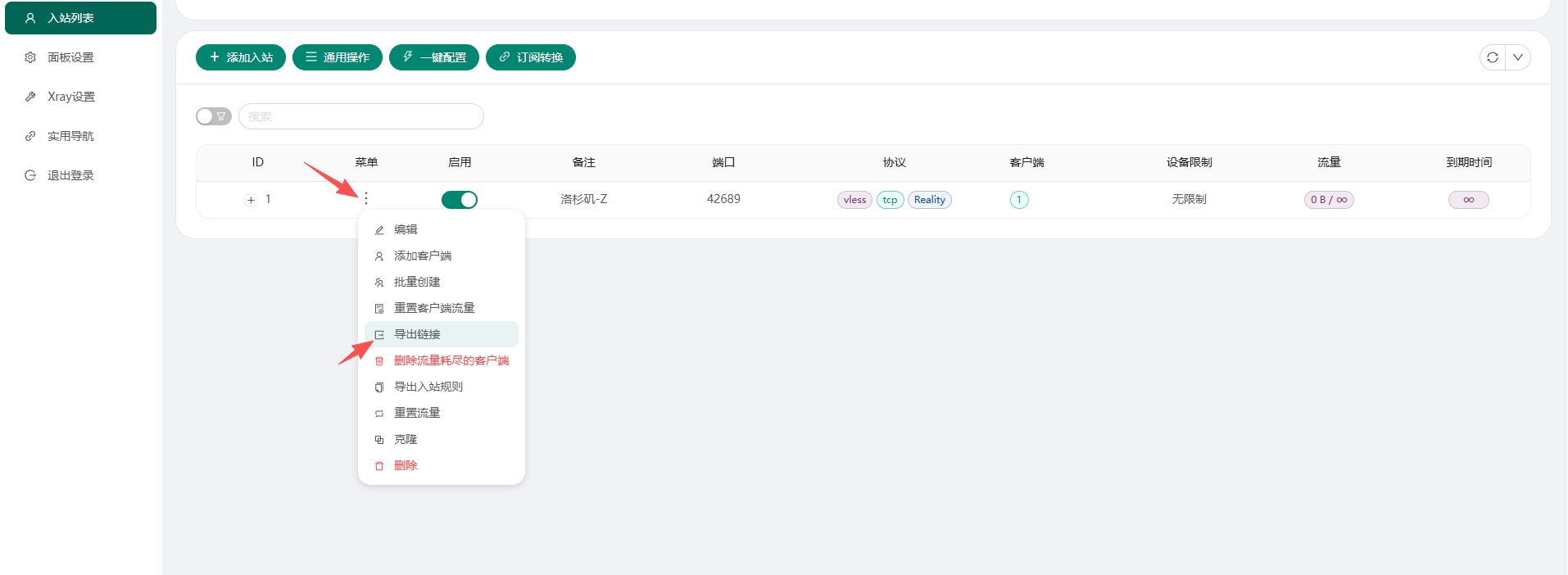1568x575 pixels.
Task: Click the pencil icon beside 编辑
Action: [379, 230]
